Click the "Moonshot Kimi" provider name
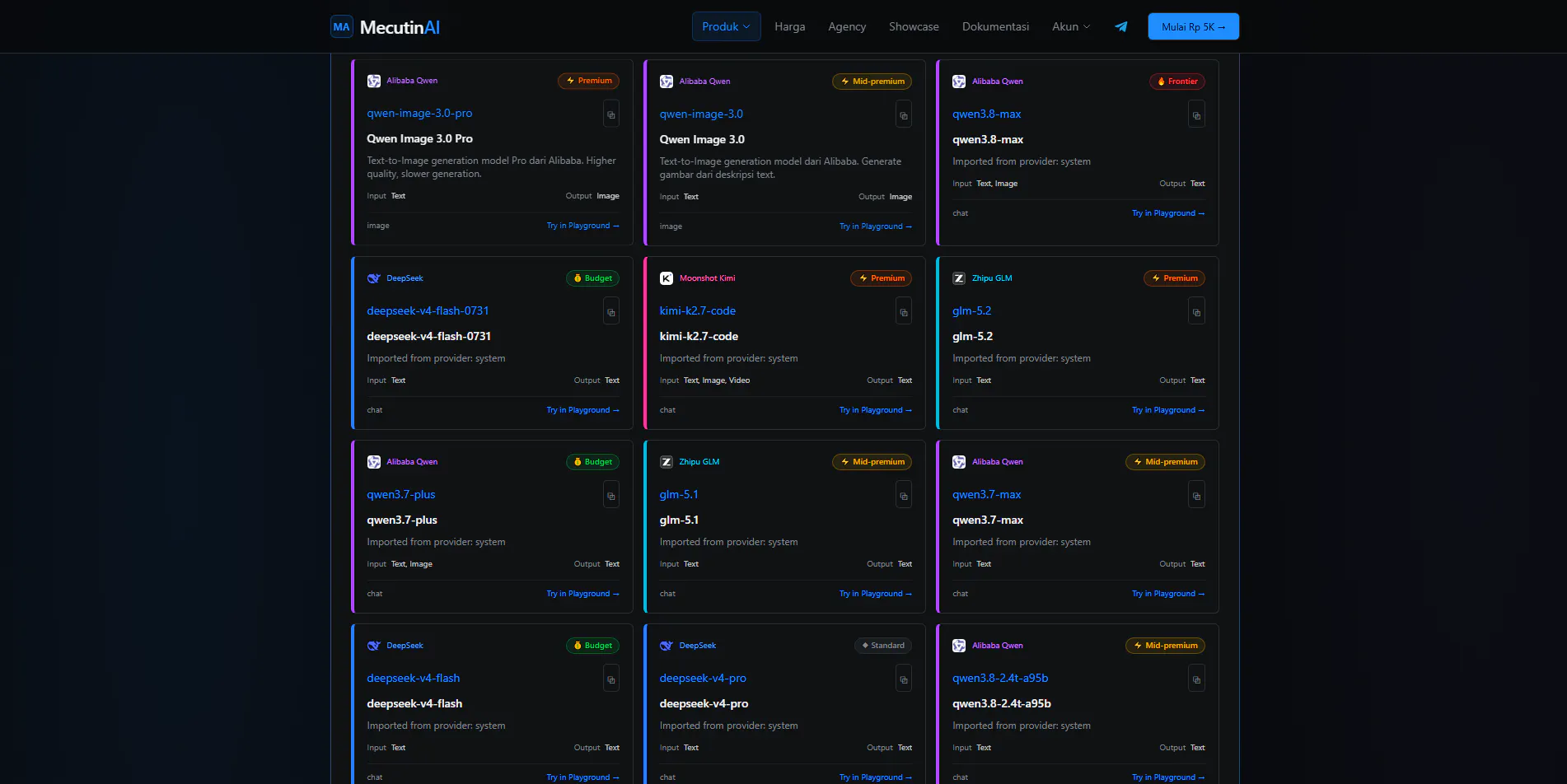This screenshot has height=784, width=1567. coord(708,278)
